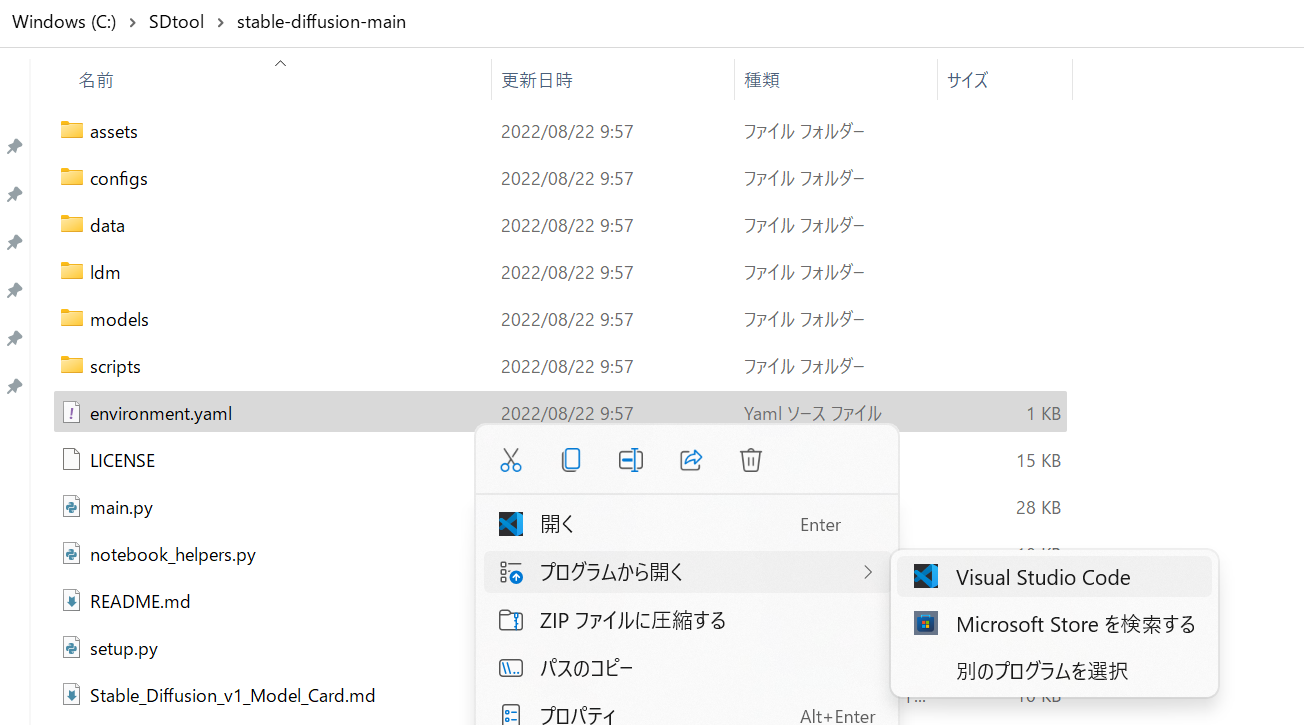This screenshot has height=725, width=1304.
Task: Open the assets folder icon
Action: (x=72, y=131)
